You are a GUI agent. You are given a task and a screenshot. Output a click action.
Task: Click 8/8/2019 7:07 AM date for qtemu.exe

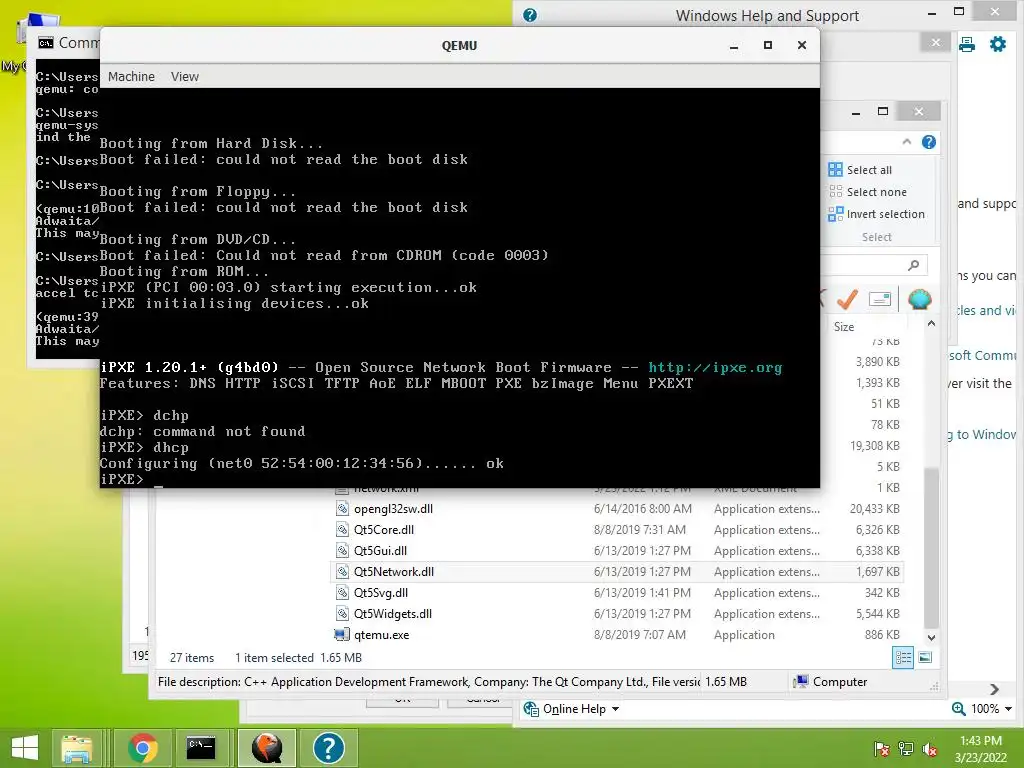(640, 635)
